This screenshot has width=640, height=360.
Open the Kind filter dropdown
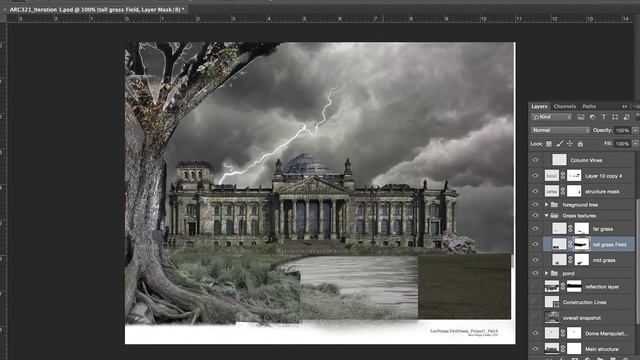[551, 117]
